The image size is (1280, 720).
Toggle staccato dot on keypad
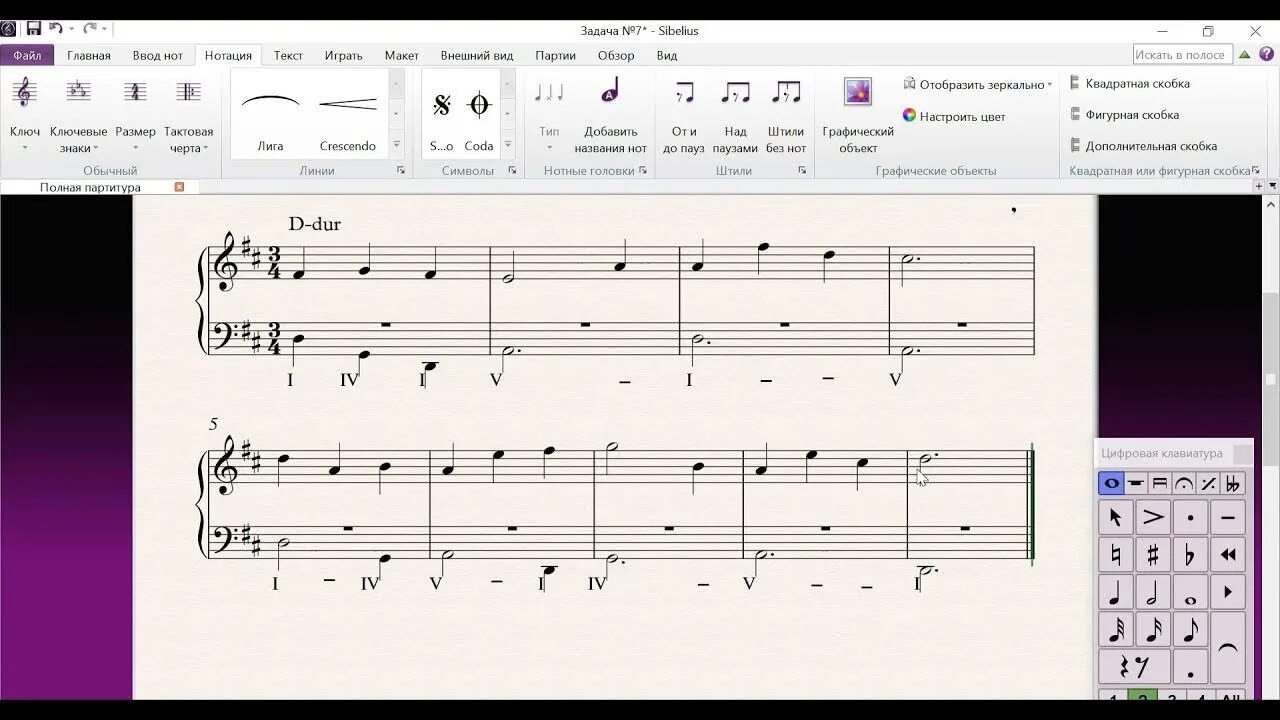tap(1190, 517)
